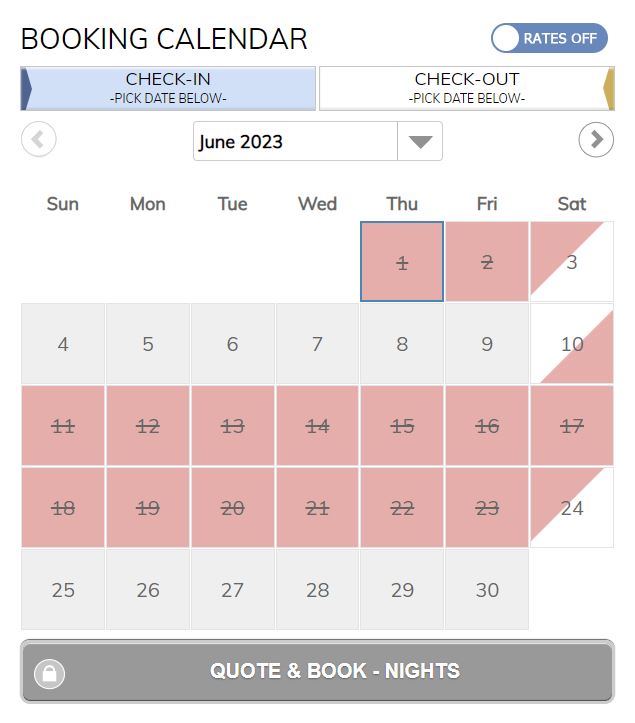Click the QUOTE & BOOK - NIGHTS button
The height and width of the screenshot is (723, 635).
tap(317, 671)
